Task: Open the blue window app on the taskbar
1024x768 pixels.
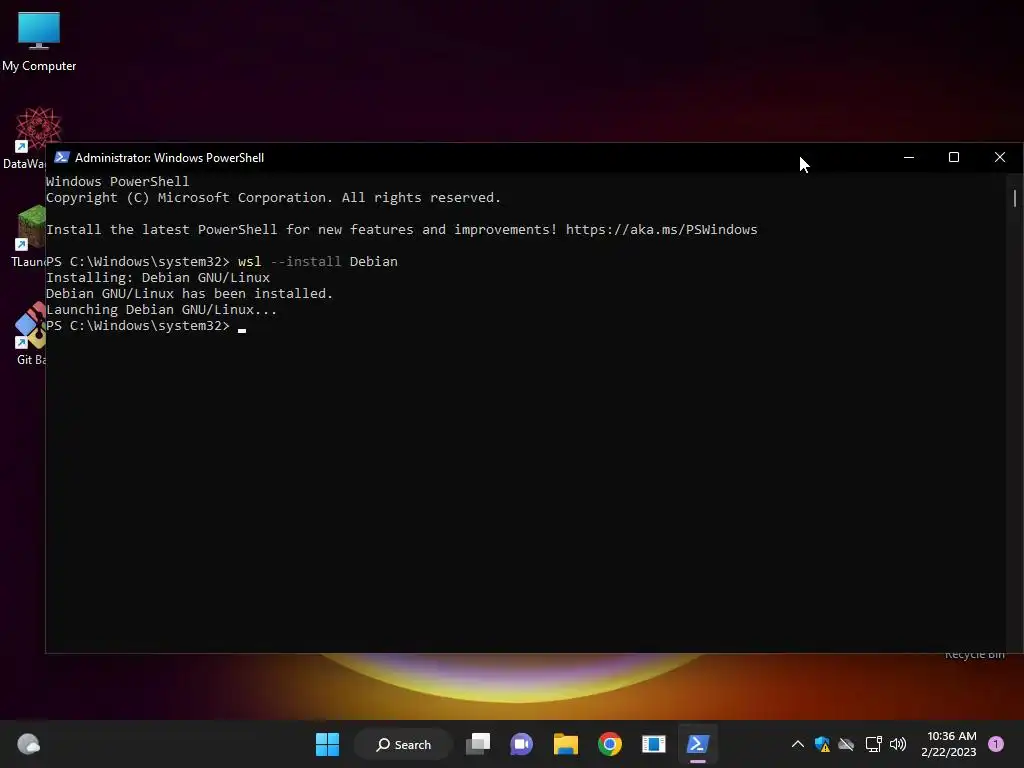Action: 654,744
